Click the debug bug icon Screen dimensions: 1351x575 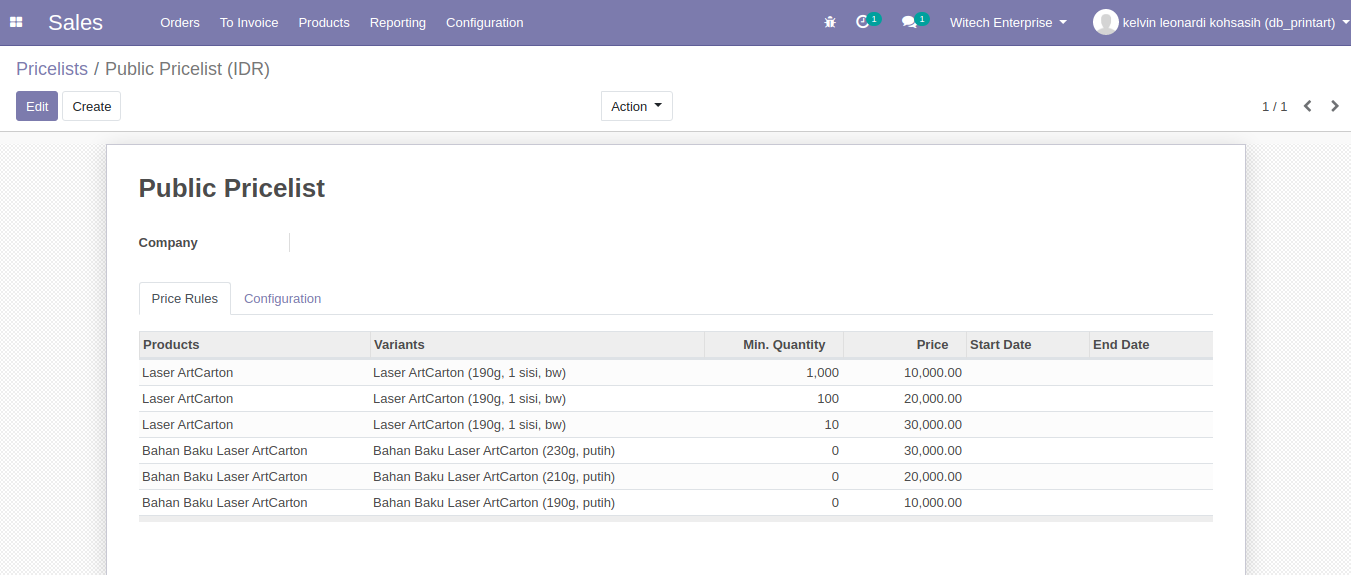[x=830, y=22]
